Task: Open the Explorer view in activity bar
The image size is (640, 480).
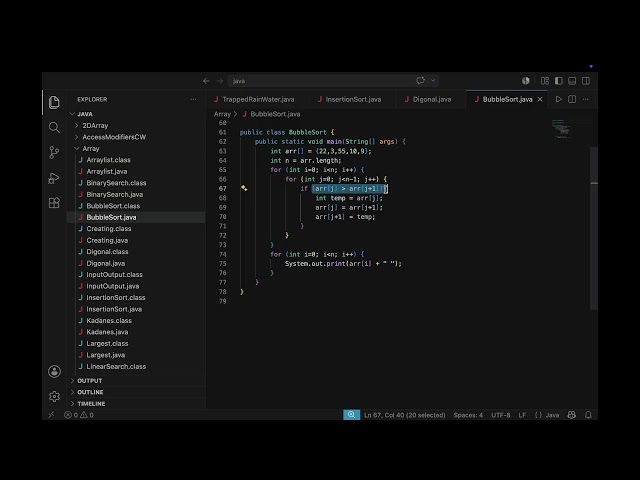Action: point(54,102)
